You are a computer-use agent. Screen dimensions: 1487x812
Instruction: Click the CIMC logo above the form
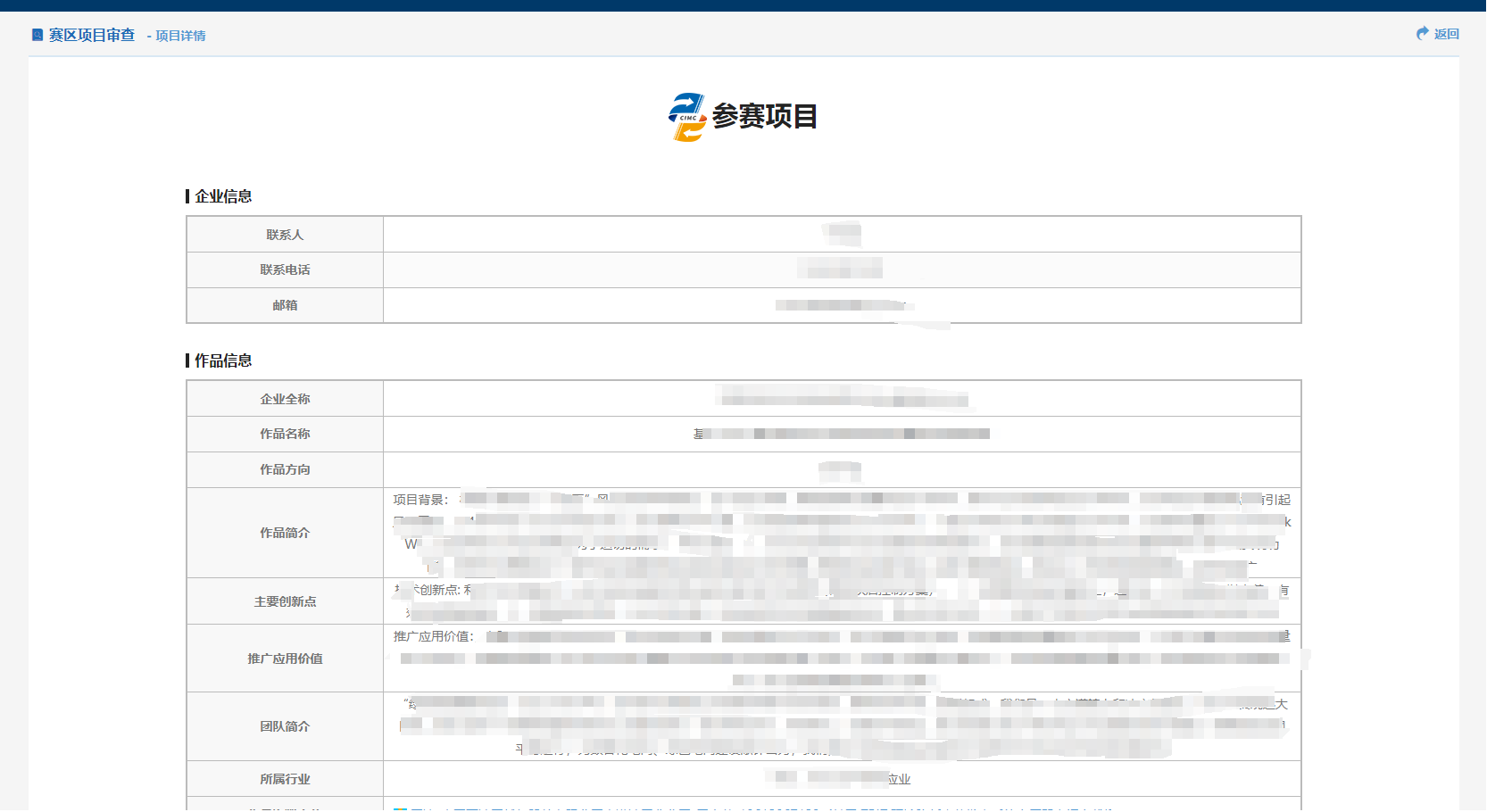pyautogui.click(x=687, y=117)
